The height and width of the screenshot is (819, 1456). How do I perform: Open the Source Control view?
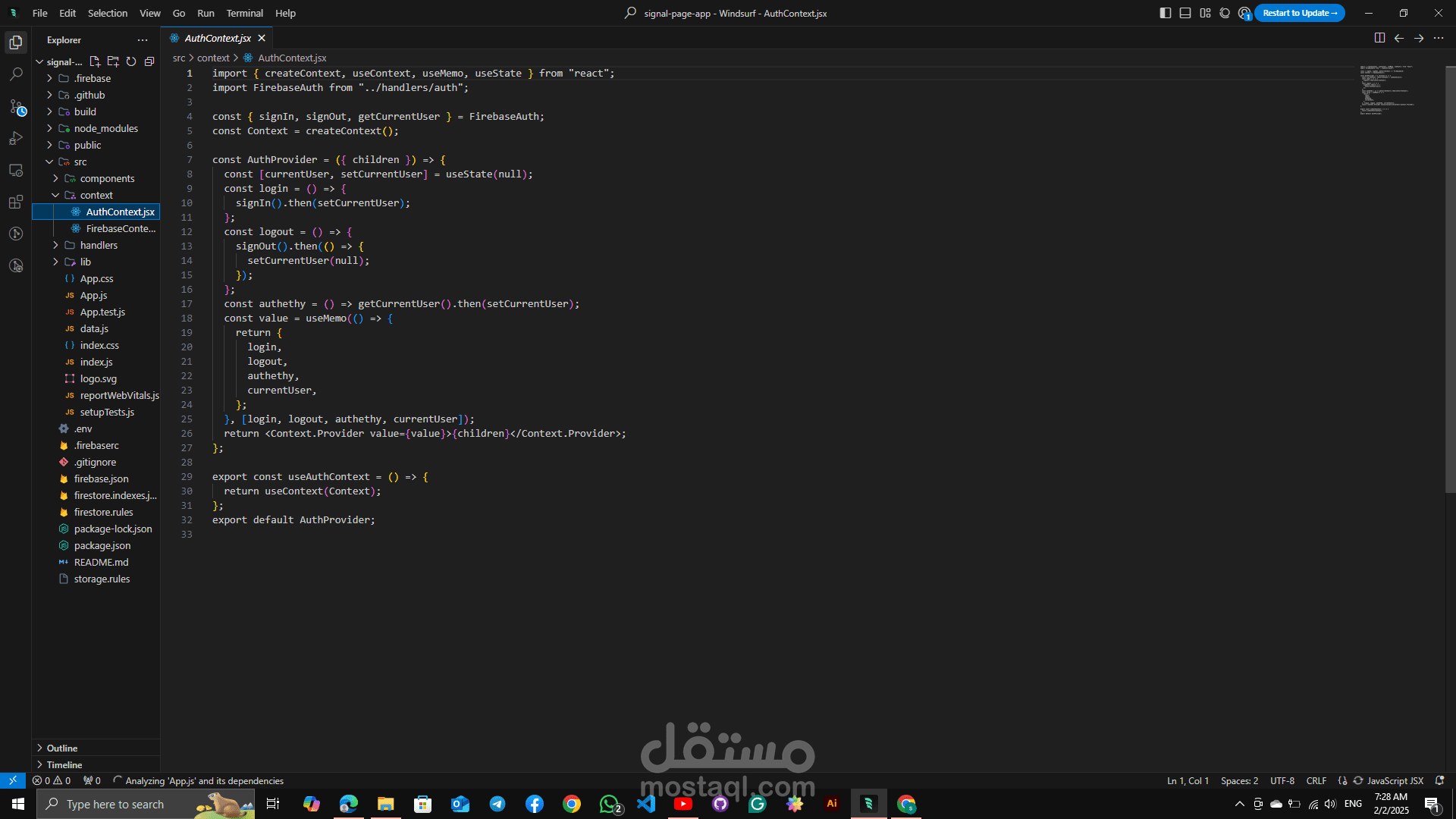click(16, 106)
